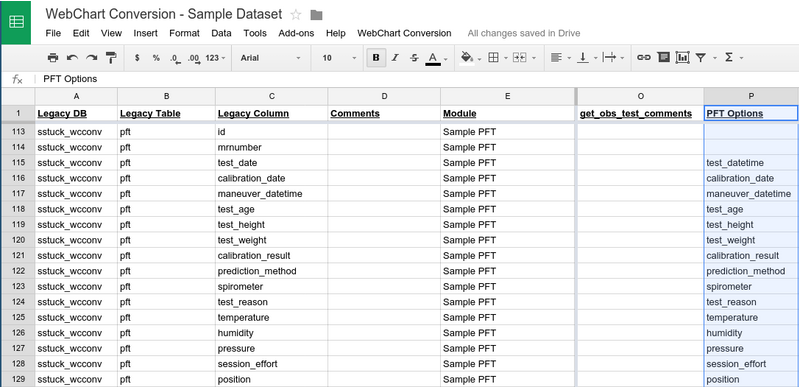This screenshot has height=387, width=799.
Task: Toggle Strikethrough formatting button
Action: click(x=414, y=58)
